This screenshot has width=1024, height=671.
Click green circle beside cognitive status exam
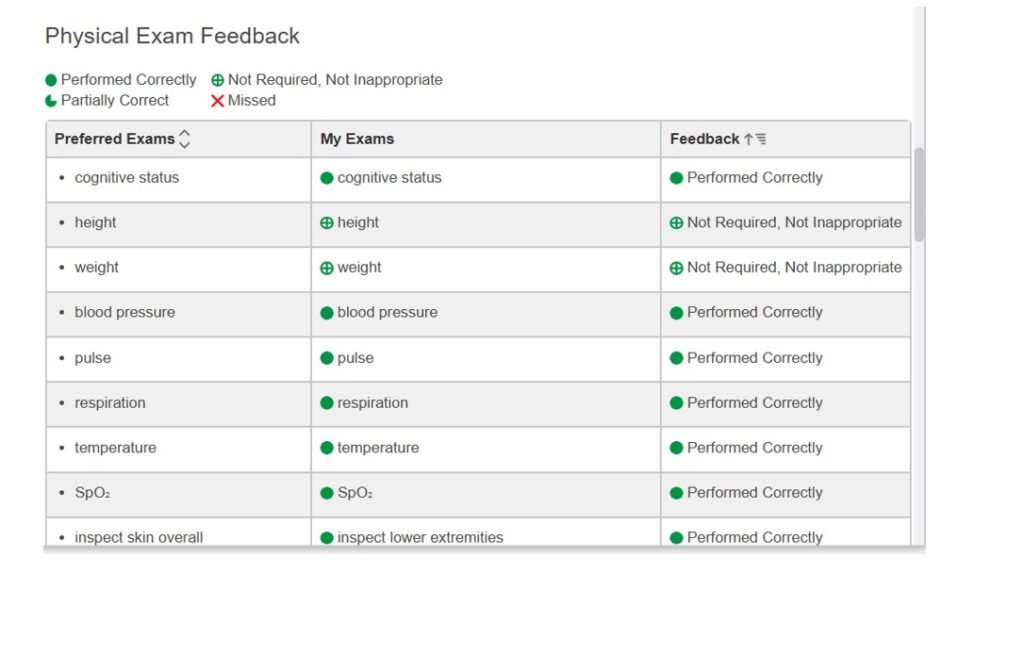pos(327,178)
